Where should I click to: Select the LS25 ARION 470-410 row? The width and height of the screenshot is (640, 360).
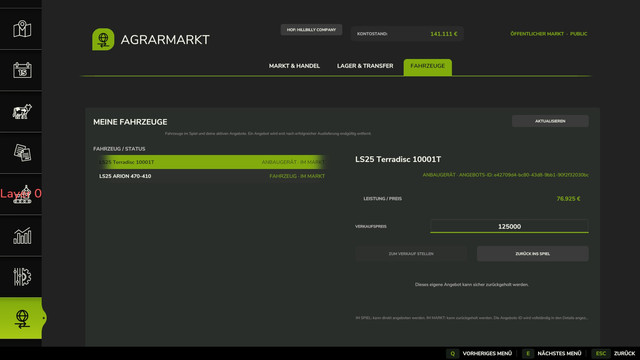pyautogui.click(x=212, y=176)
